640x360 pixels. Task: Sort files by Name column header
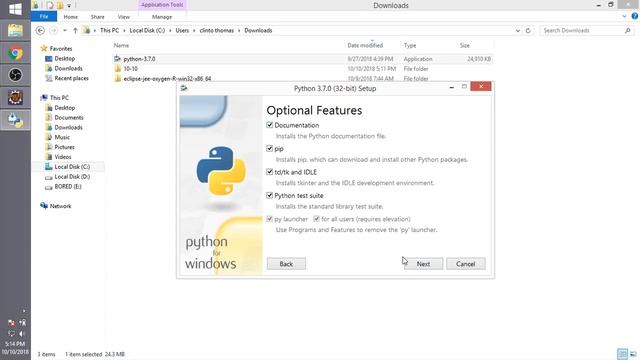tap(121, 45)
